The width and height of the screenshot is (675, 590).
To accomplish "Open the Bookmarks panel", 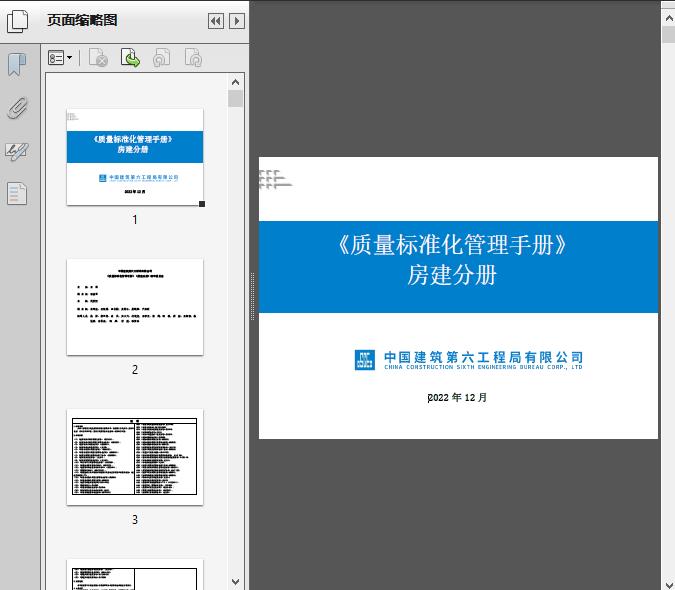I will (x=17, y=65).
